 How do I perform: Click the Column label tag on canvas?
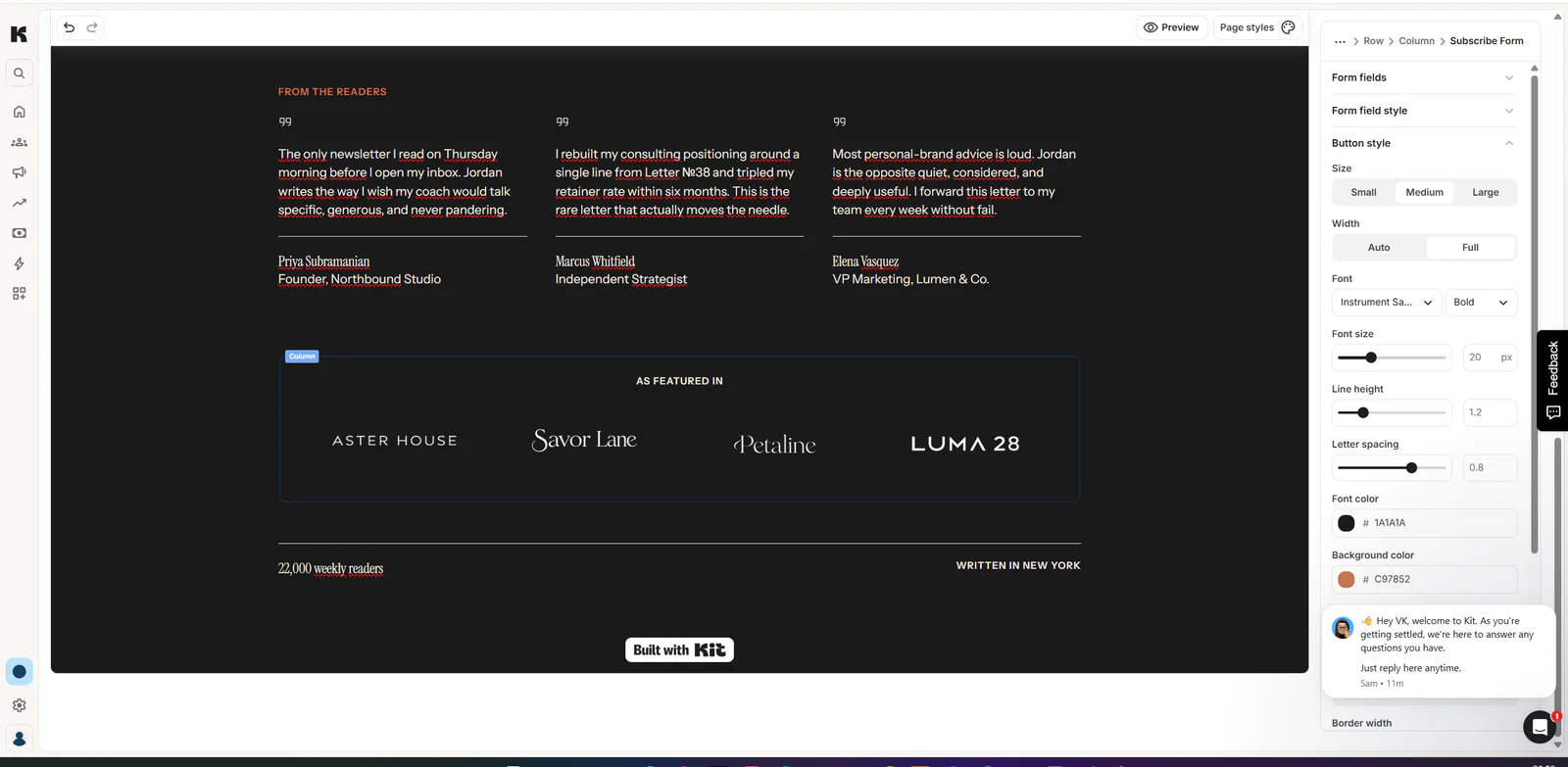302,357
